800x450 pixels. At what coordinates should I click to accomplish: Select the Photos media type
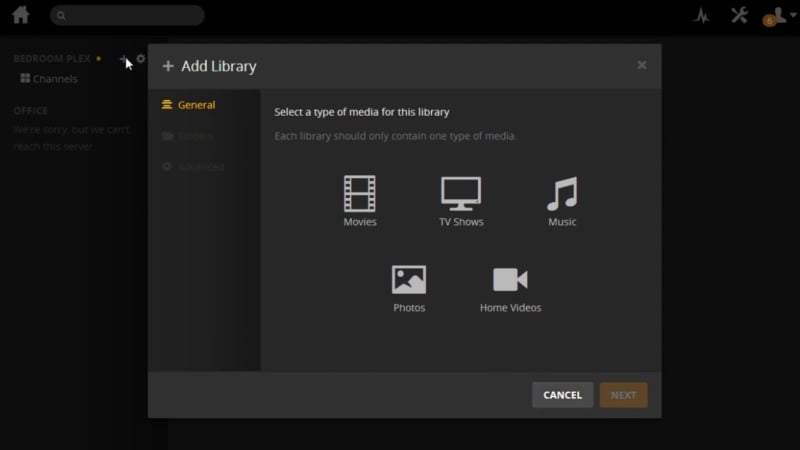tap(409, 288)
